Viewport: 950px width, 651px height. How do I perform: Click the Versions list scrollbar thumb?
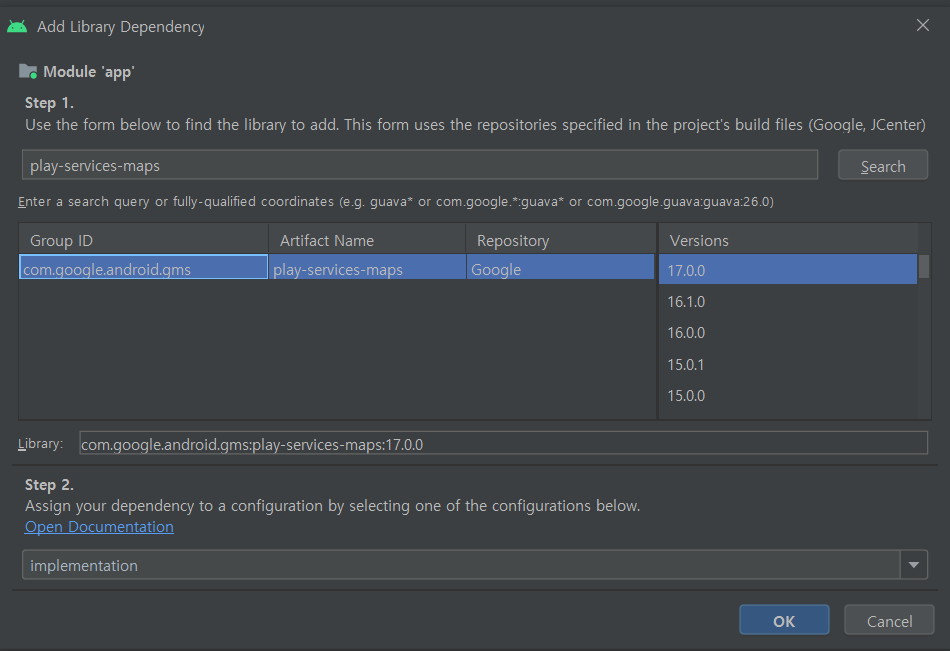click(924, 266)
